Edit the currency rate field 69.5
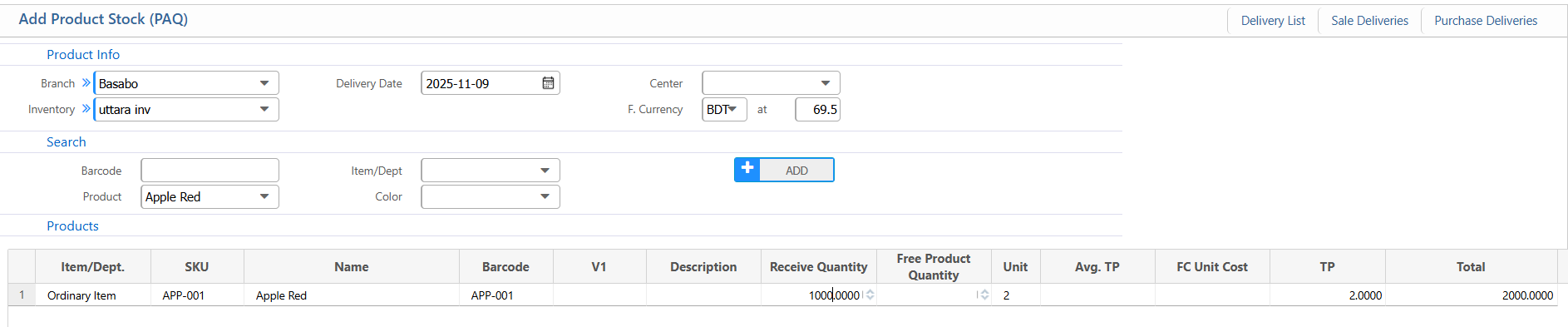 coord(817,109)
